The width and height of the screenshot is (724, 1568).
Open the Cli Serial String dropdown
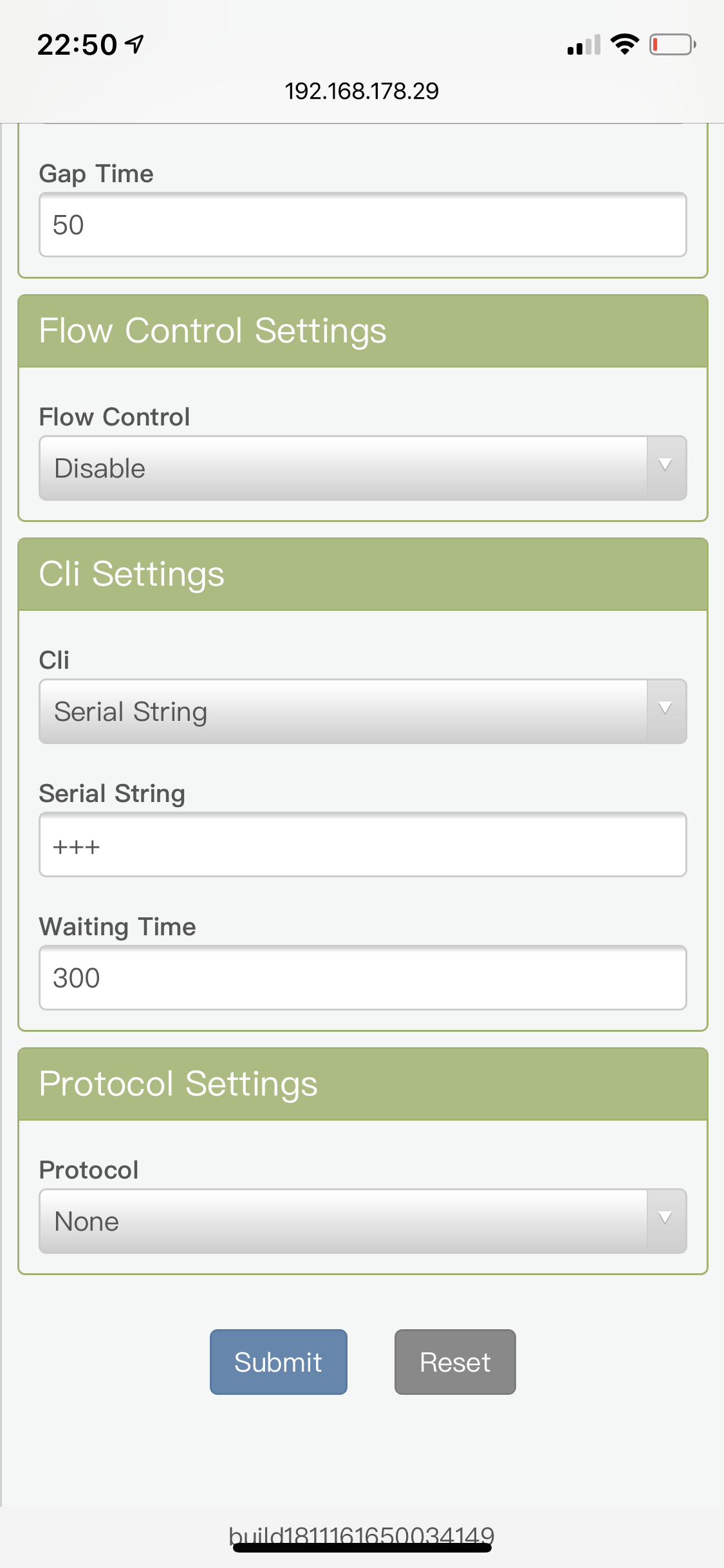342,711
